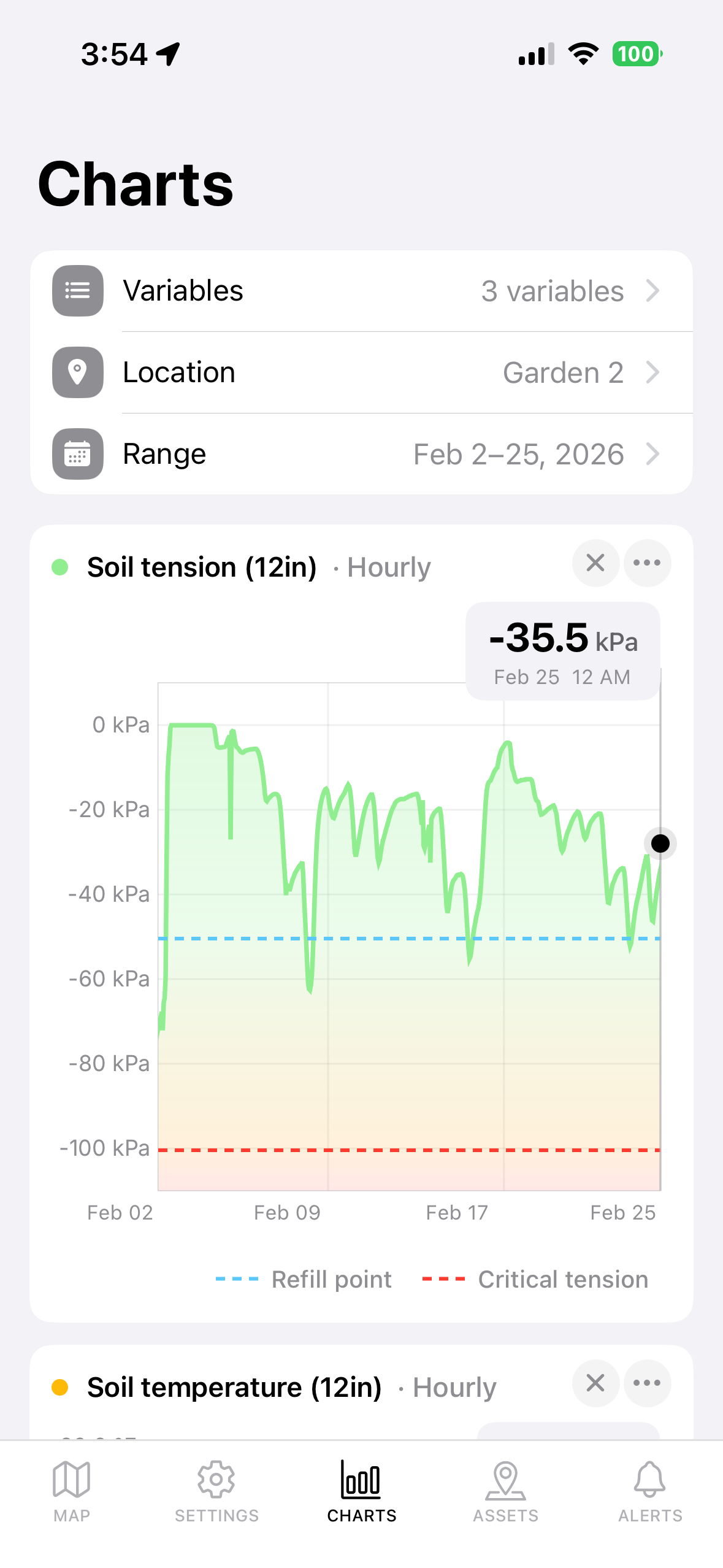Close the Soil temperature chart
Screen dimensions: 723x1568
[x=595, y=1383]
